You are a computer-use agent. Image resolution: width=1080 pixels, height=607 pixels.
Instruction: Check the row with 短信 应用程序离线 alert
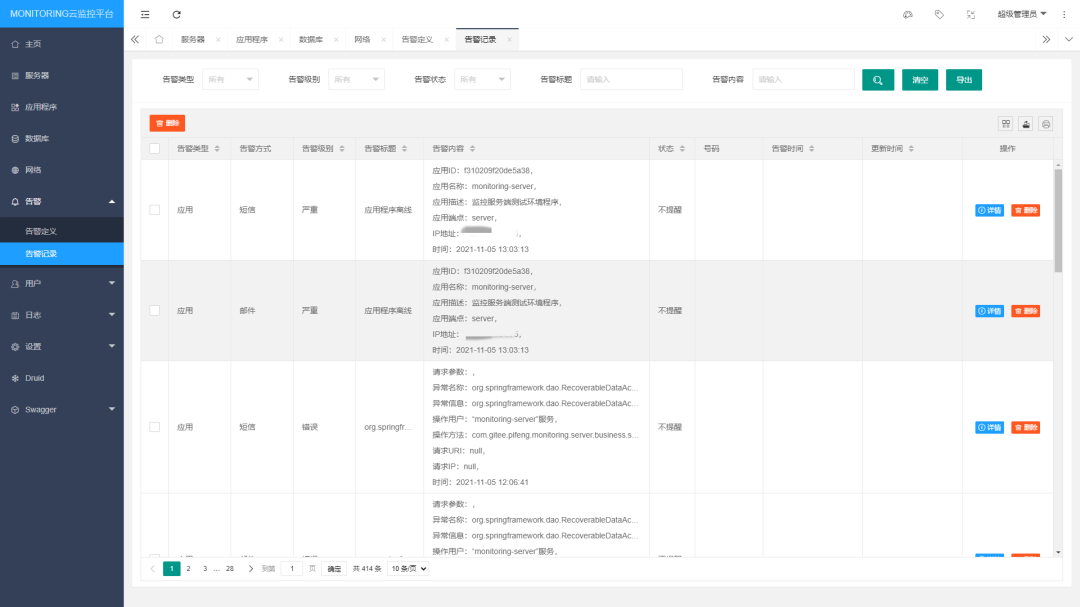tap(154, 210)
